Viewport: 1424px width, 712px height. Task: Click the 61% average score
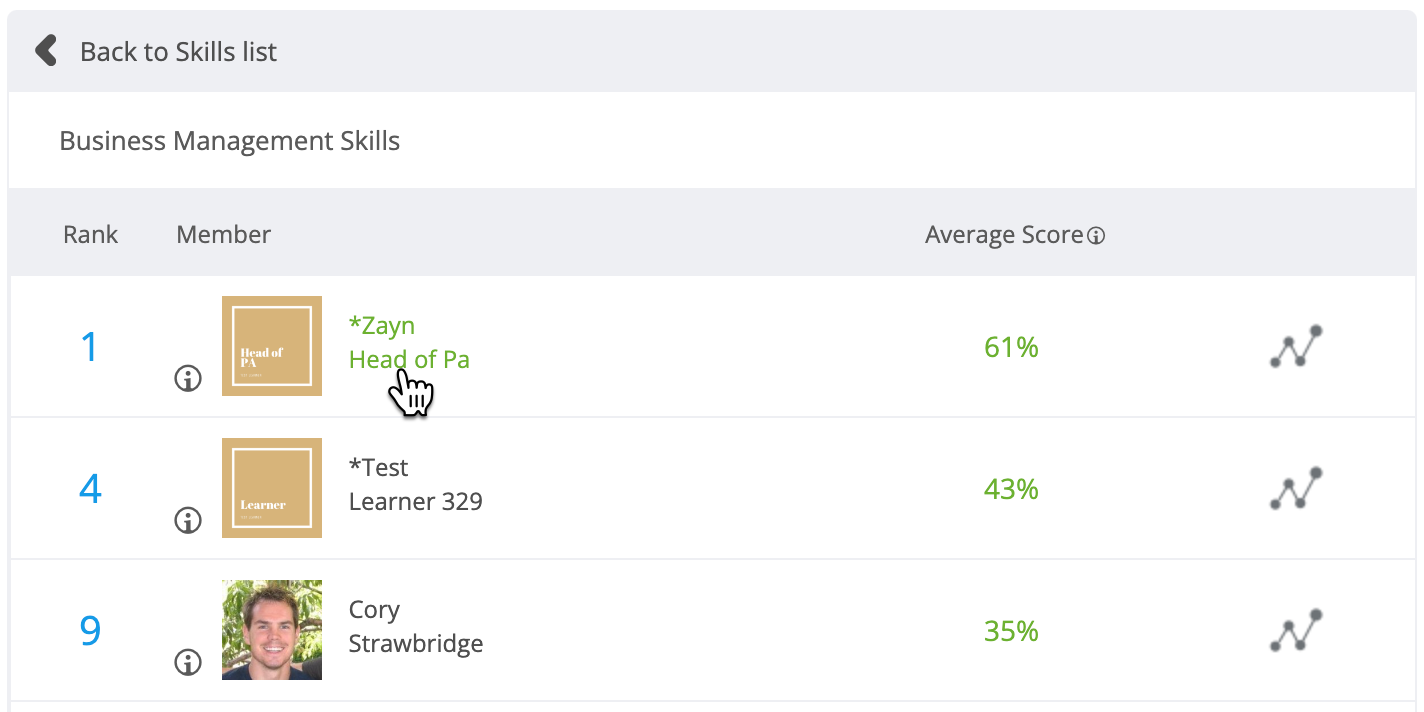click(1011, 347)
